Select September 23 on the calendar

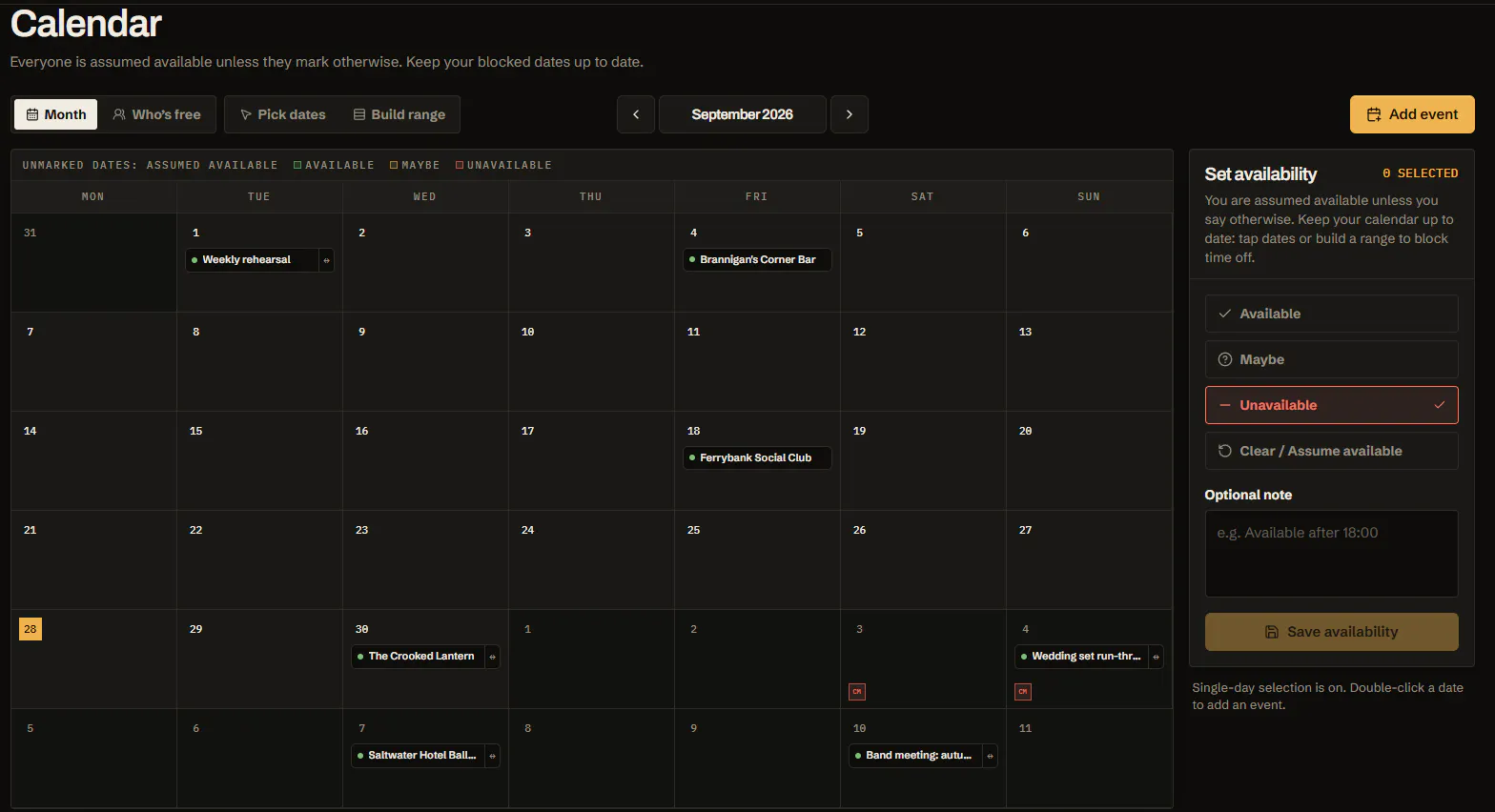coord(425,560)
